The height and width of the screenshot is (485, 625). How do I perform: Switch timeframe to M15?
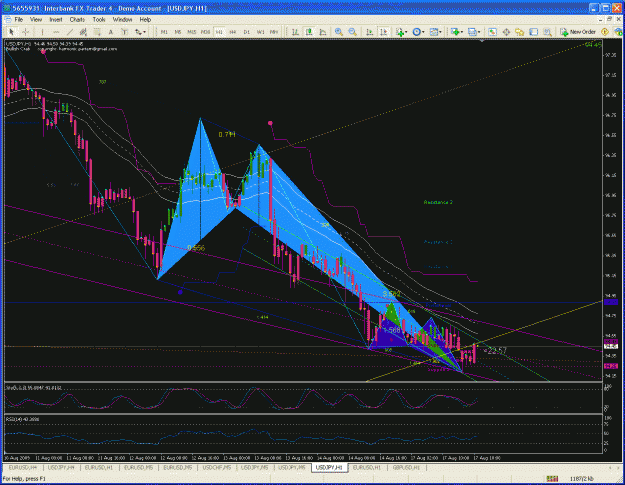[192, 32]
